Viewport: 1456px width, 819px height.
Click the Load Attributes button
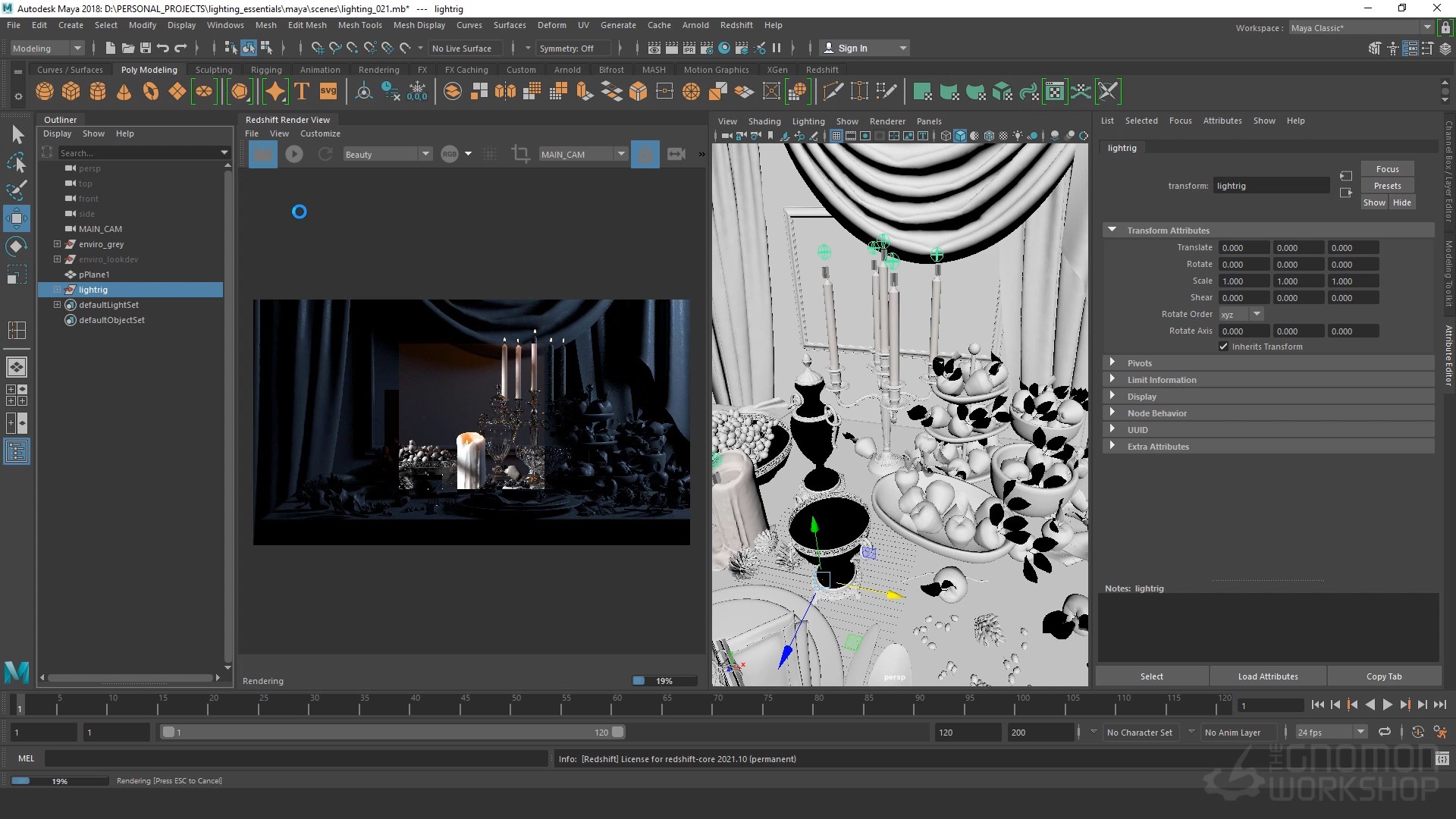(x=1266, y=676)
